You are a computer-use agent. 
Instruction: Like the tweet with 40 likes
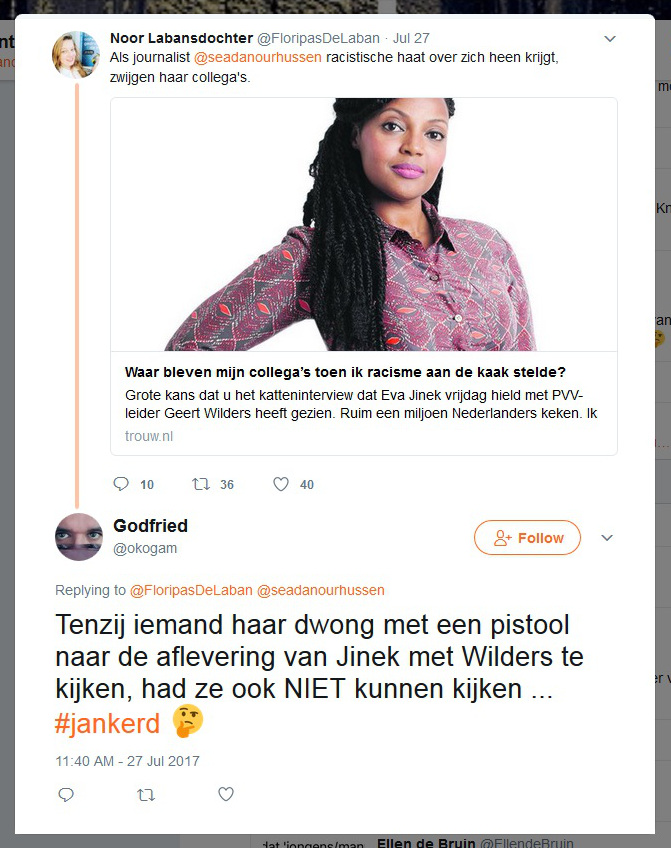(281, 484)
